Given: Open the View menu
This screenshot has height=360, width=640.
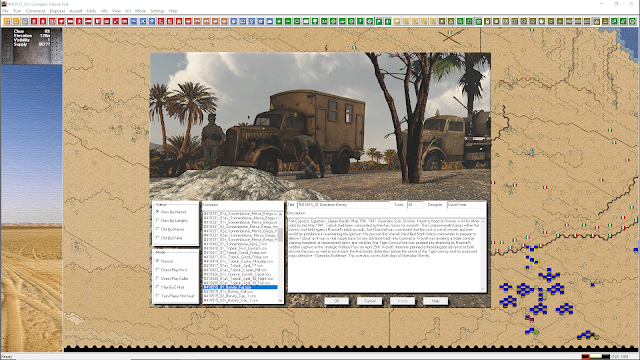Looking at the screenshot, I should pos(116,11).
